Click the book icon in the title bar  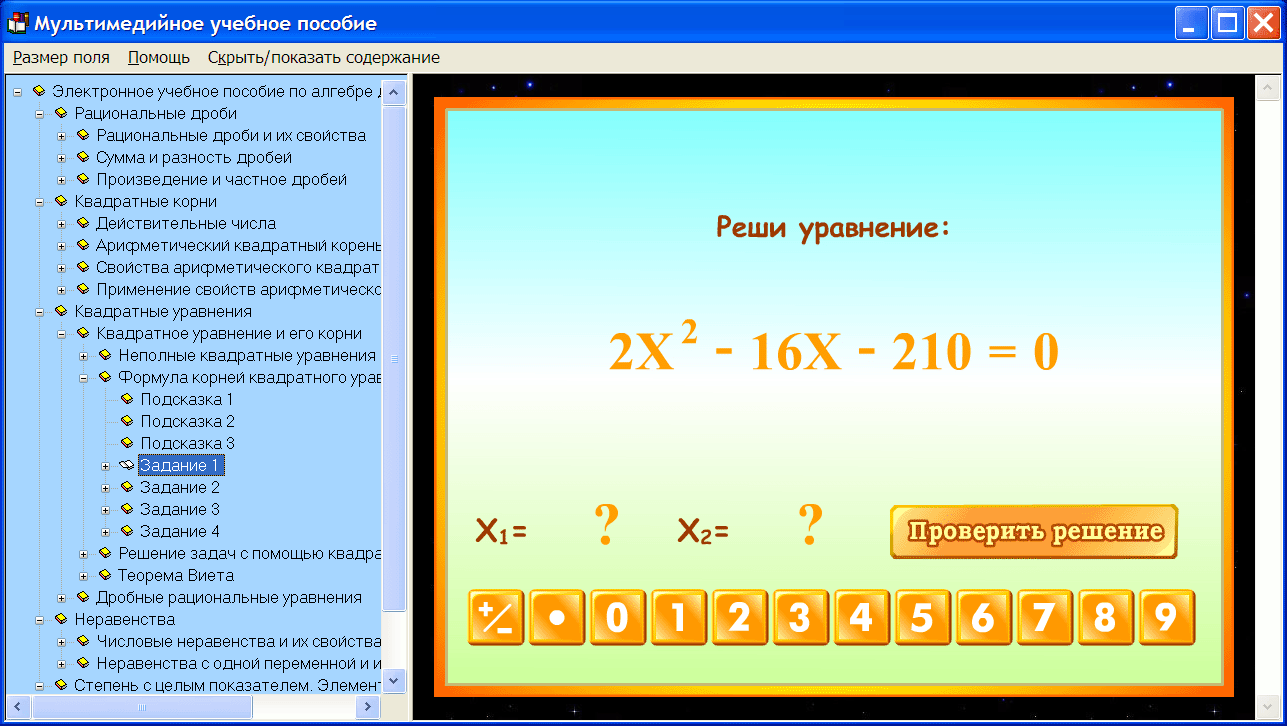(x=17, y=21)
